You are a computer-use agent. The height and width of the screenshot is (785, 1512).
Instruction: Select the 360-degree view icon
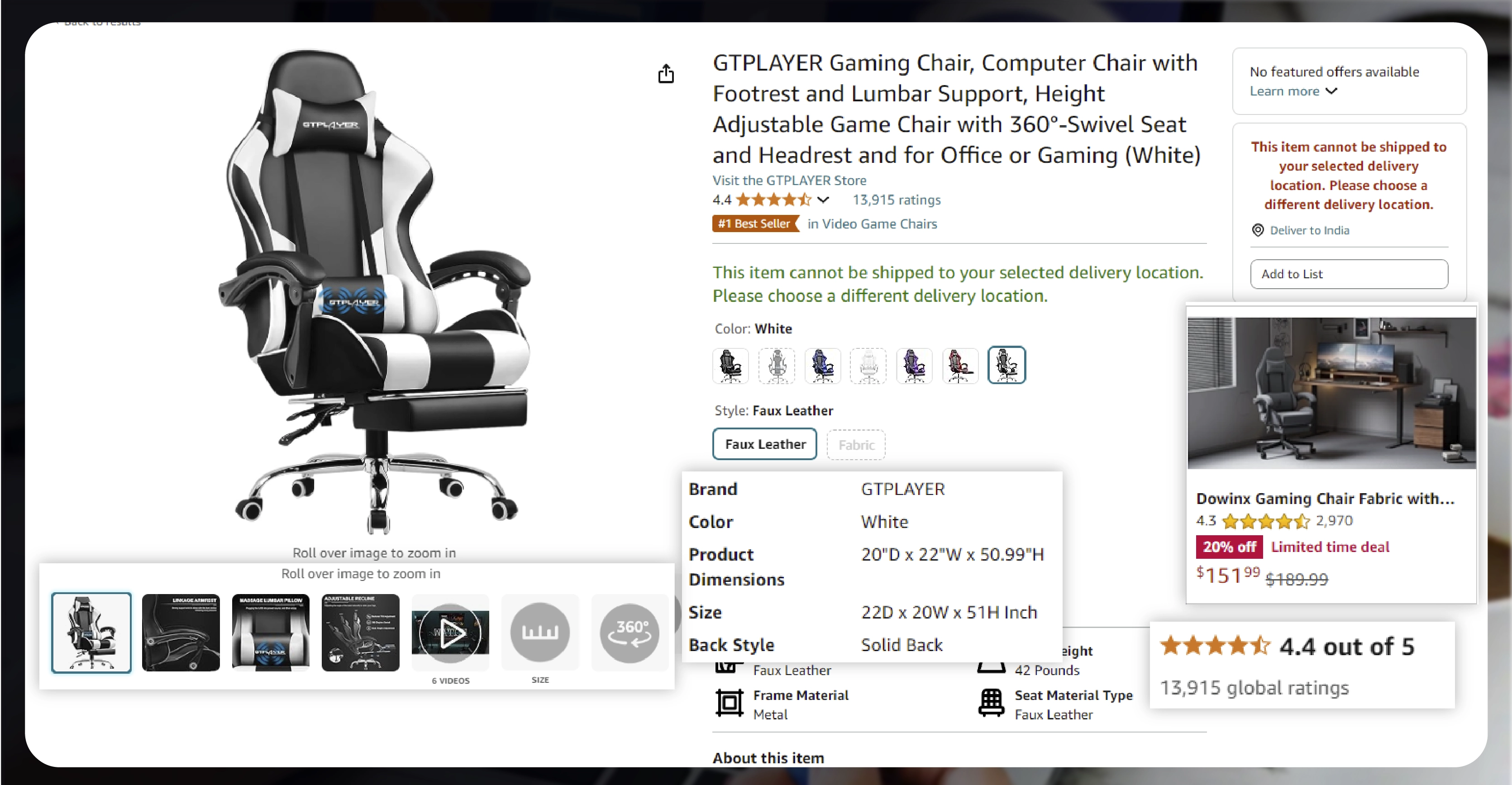click(629, 631)
